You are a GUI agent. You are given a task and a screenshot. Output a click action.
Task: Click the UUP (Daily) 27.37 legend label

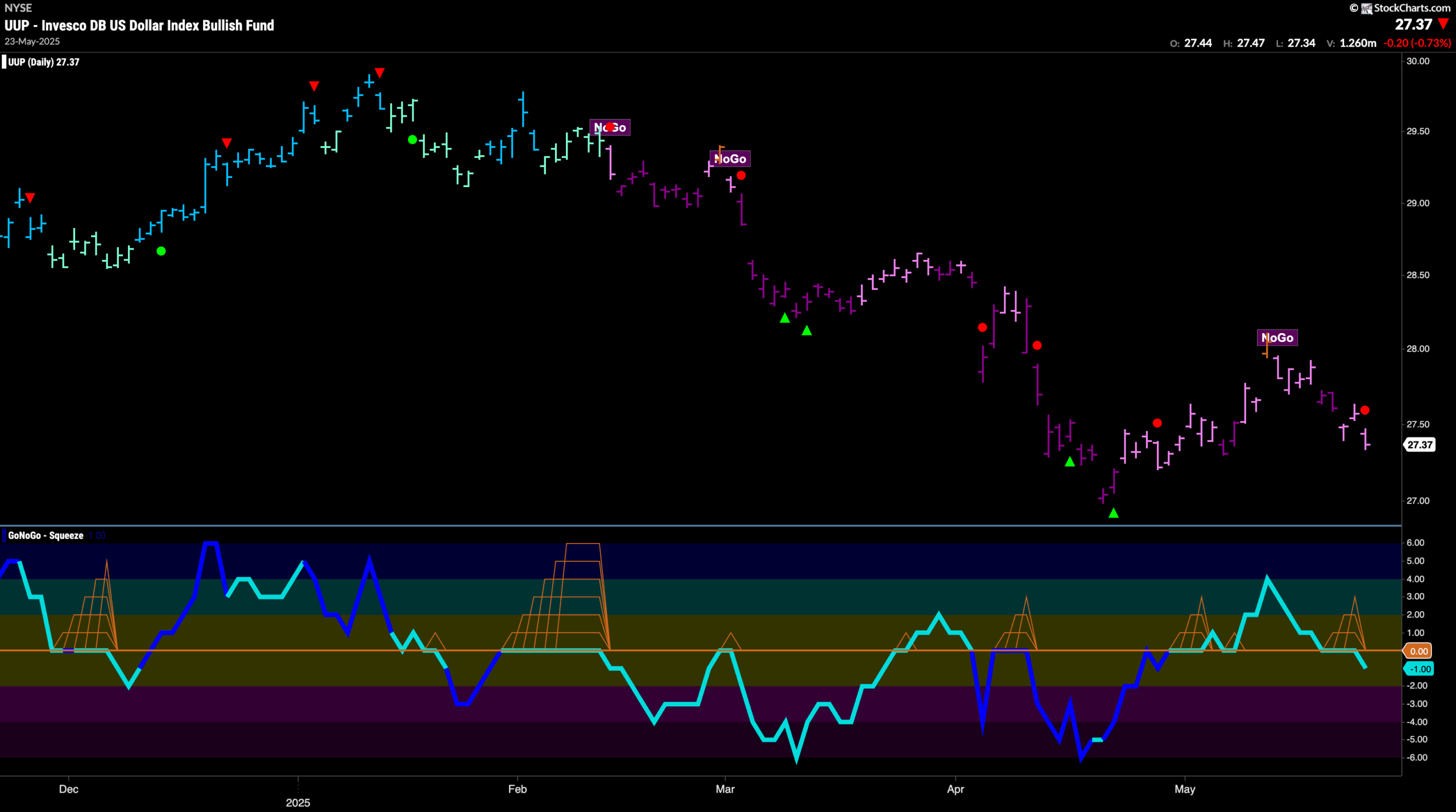pos(43,62)
